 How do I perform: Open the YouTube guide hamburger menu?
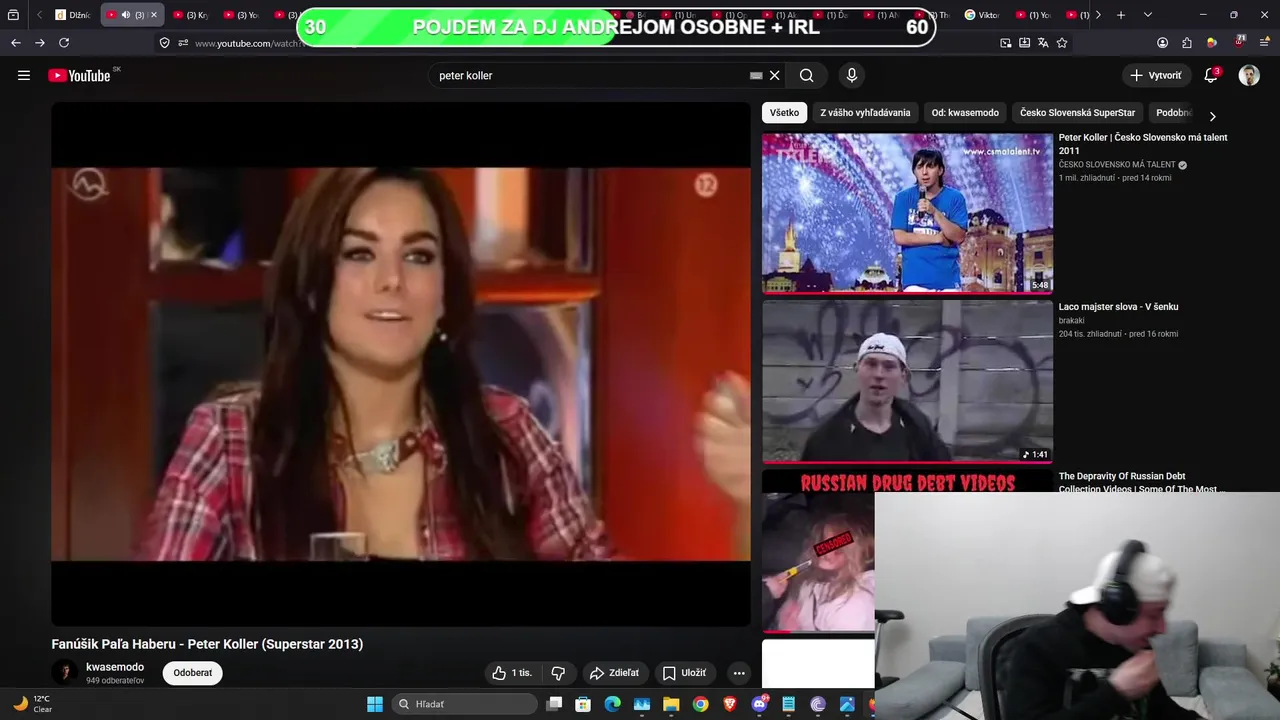coord(24,75)
